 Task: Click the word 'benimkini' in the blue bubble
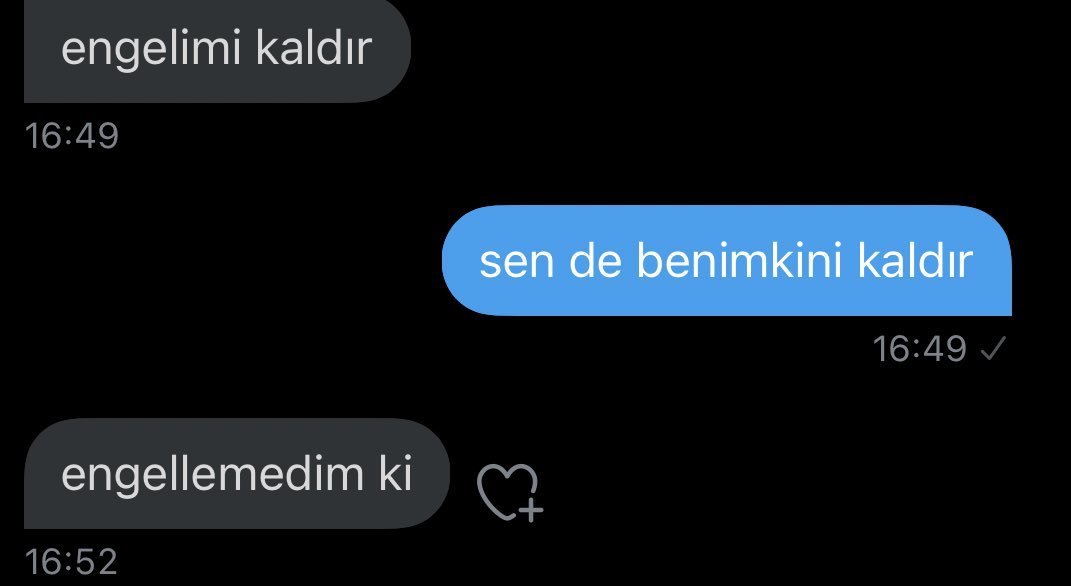tap(738, 260)
